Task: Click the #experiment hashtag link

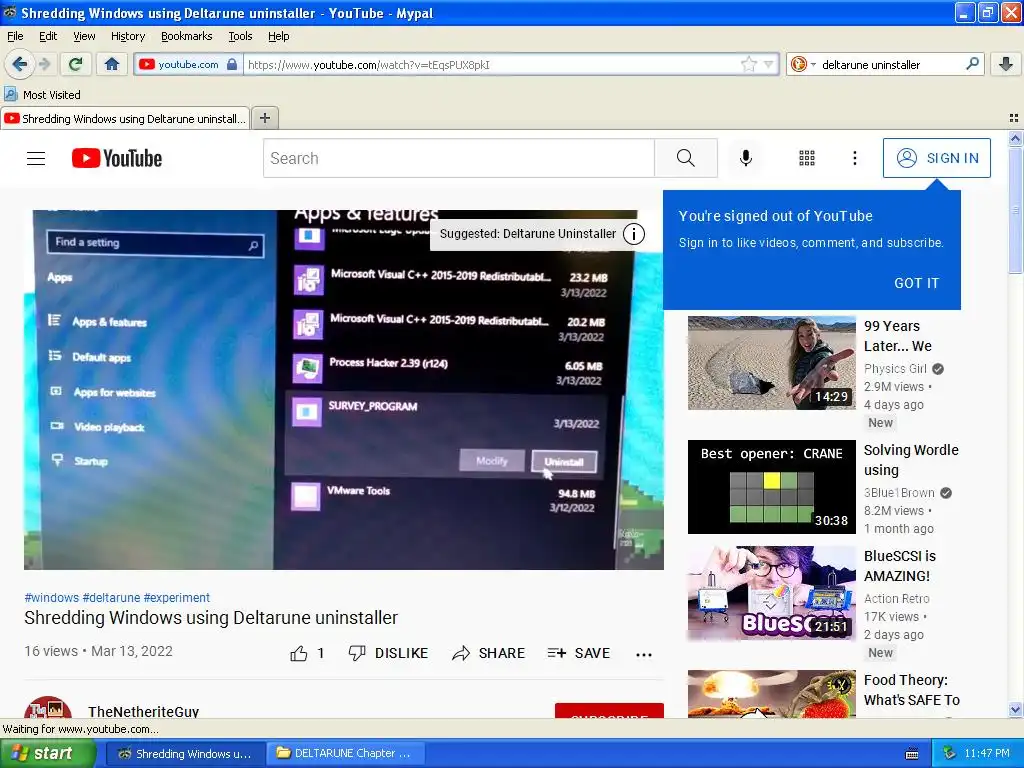Action: pyautogui.click(x=177, y=598)
